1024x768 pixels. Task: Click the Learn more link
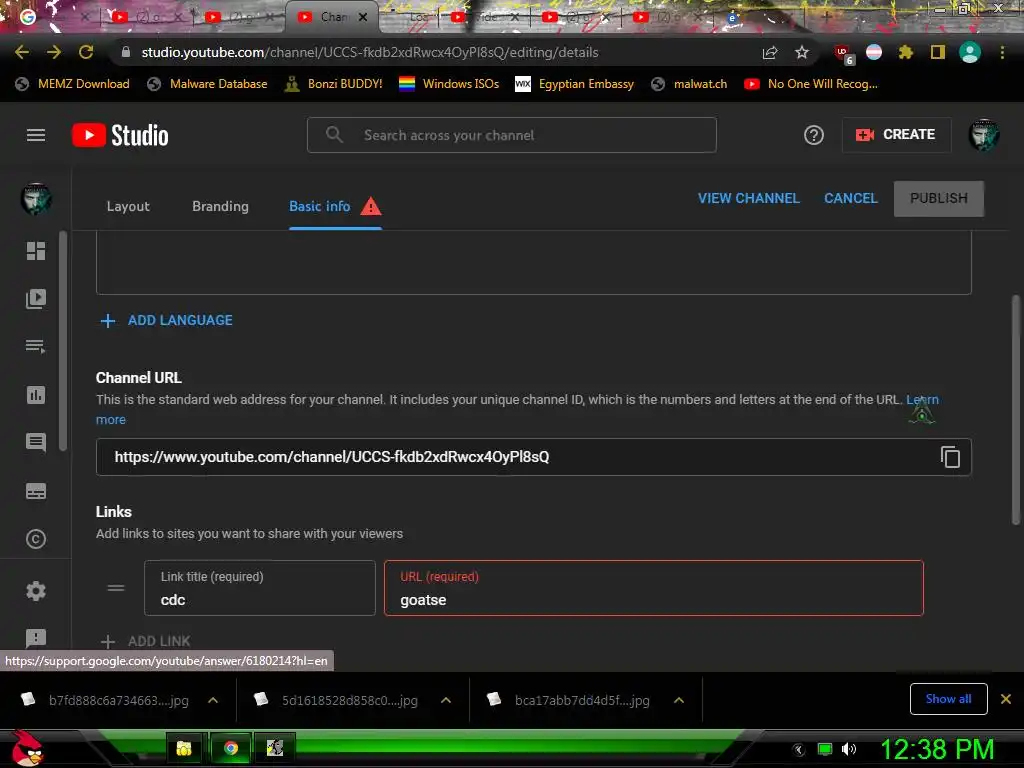point(922,400)
